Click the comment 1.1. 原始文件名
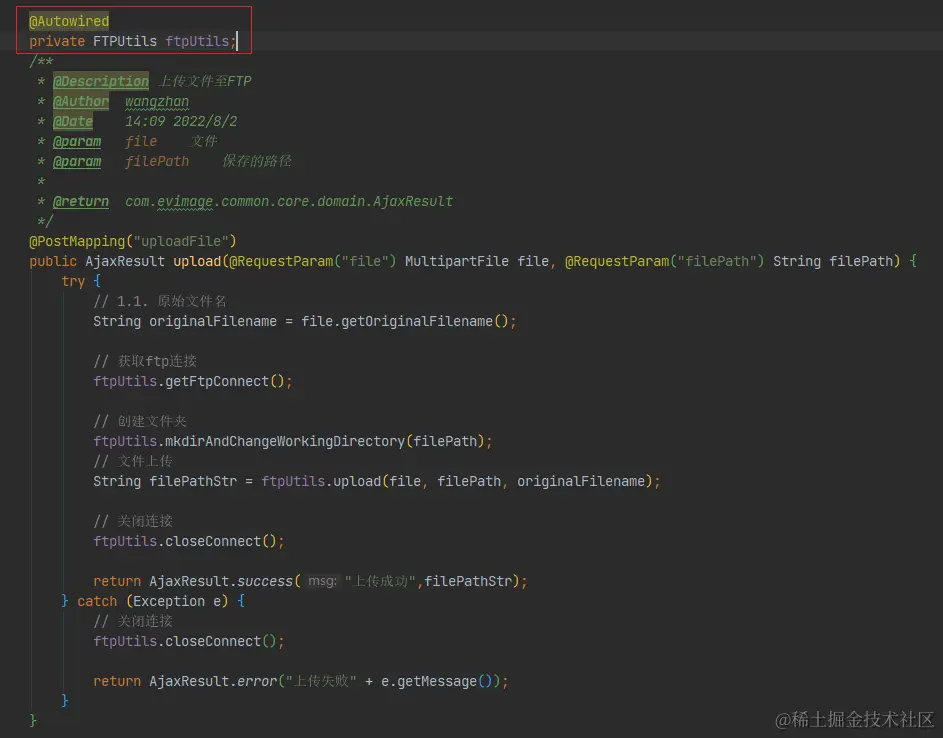The height and width of the screenshot is (738, 943). tap(160, 301)
